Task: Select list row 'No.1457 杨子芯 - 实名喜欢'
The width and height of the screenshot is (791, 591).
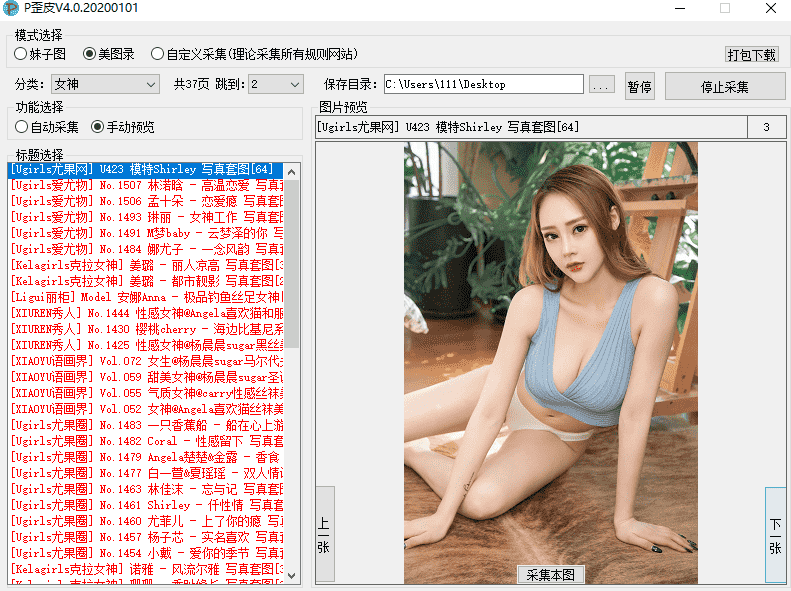Action: 146,538
